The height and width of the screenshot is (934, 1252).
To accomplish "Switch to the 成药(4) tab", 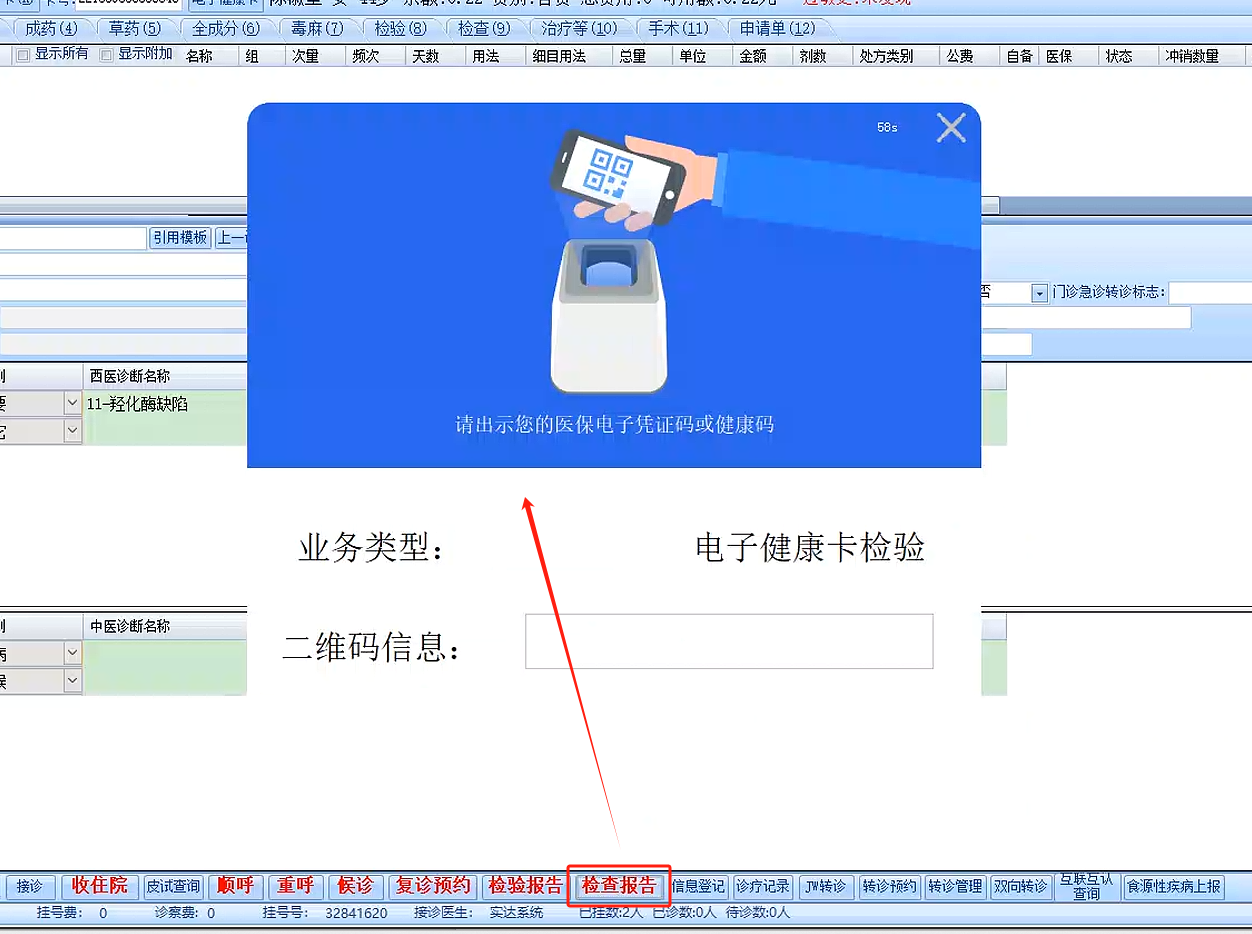I will (51, 28).
